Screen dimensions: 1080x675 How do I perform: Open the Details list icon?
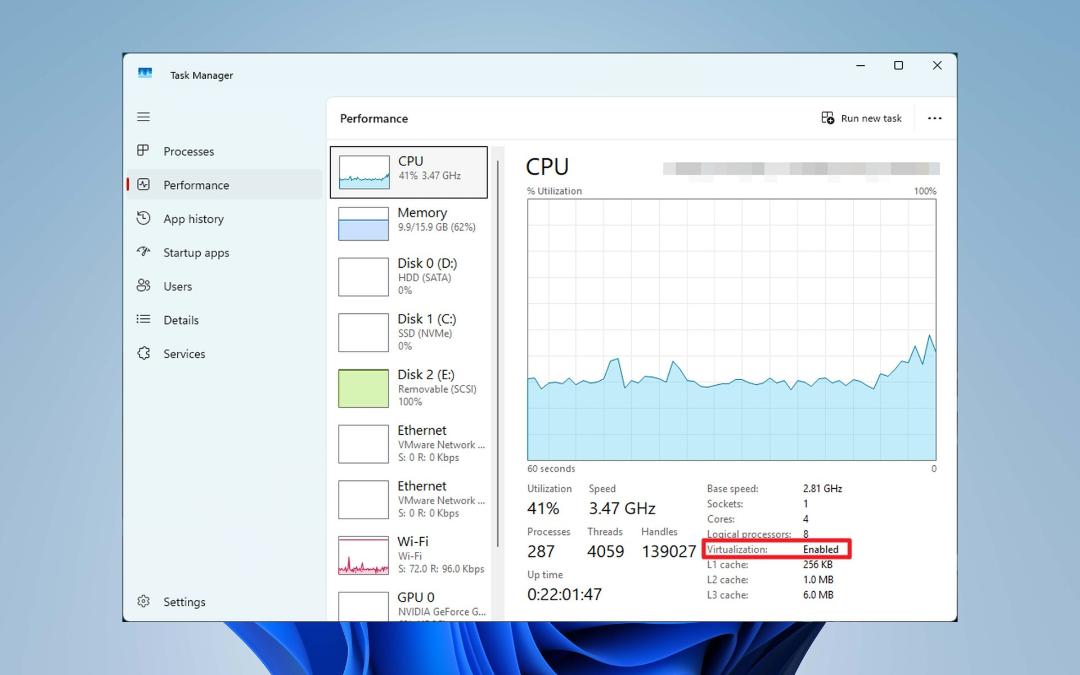tap(143, 319)
